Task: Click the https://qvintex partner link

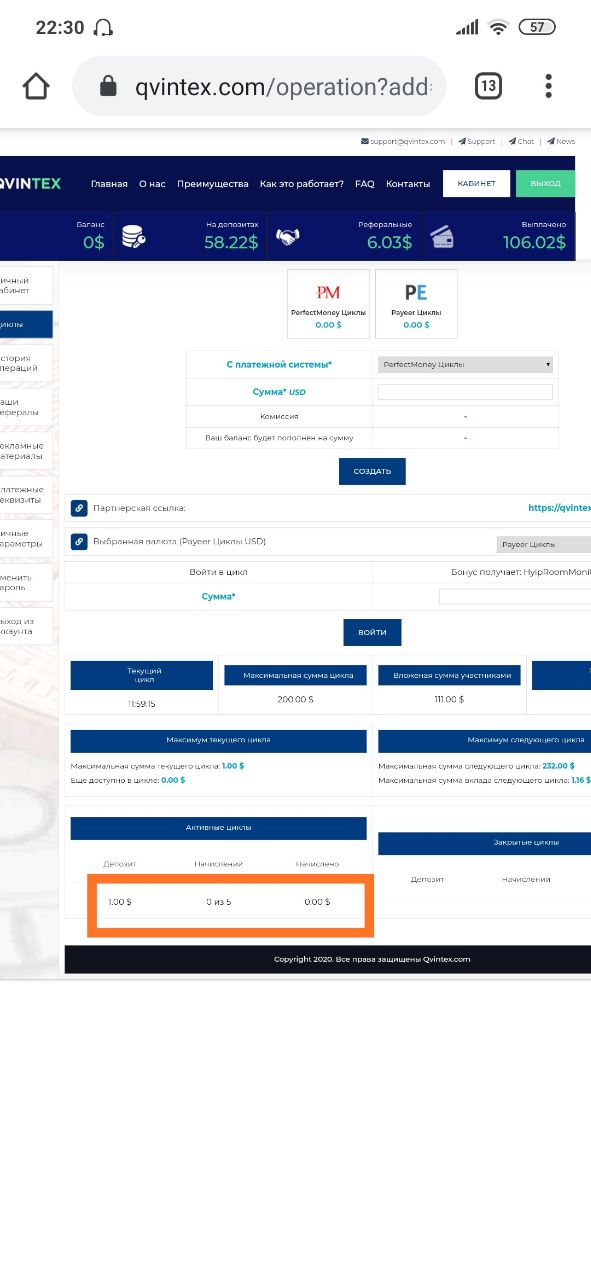Action: click(559, 508)
